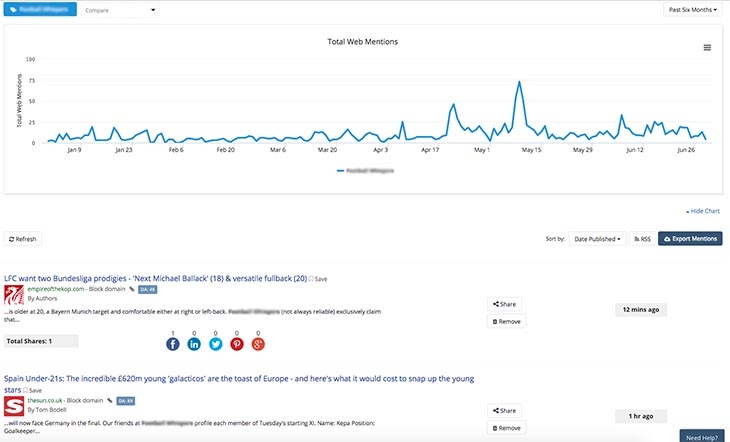Click the empireofthekop.com site logo
This screenshot has width=730, height=442.
click(x=14, y=296)
